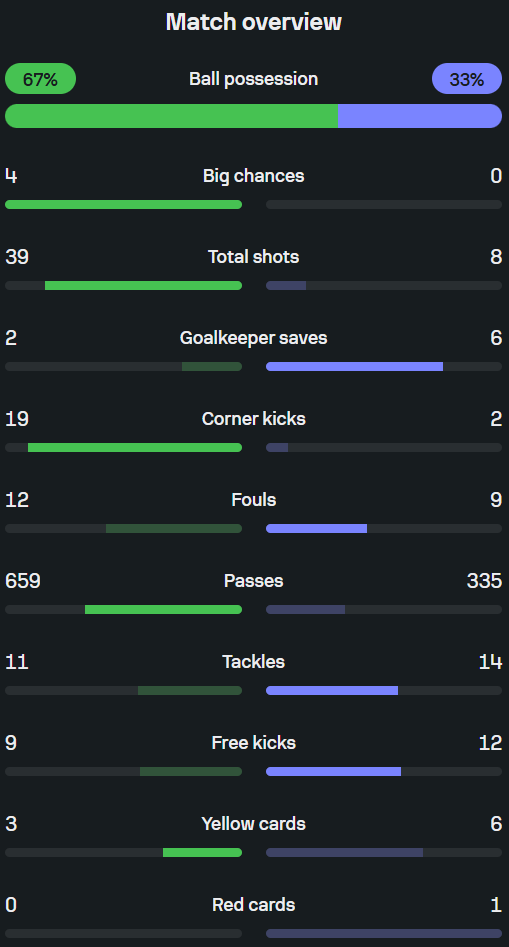Viewport: 509px width, 947px height.
Task: Select the Big chances label
Action: tap(254, 176)
